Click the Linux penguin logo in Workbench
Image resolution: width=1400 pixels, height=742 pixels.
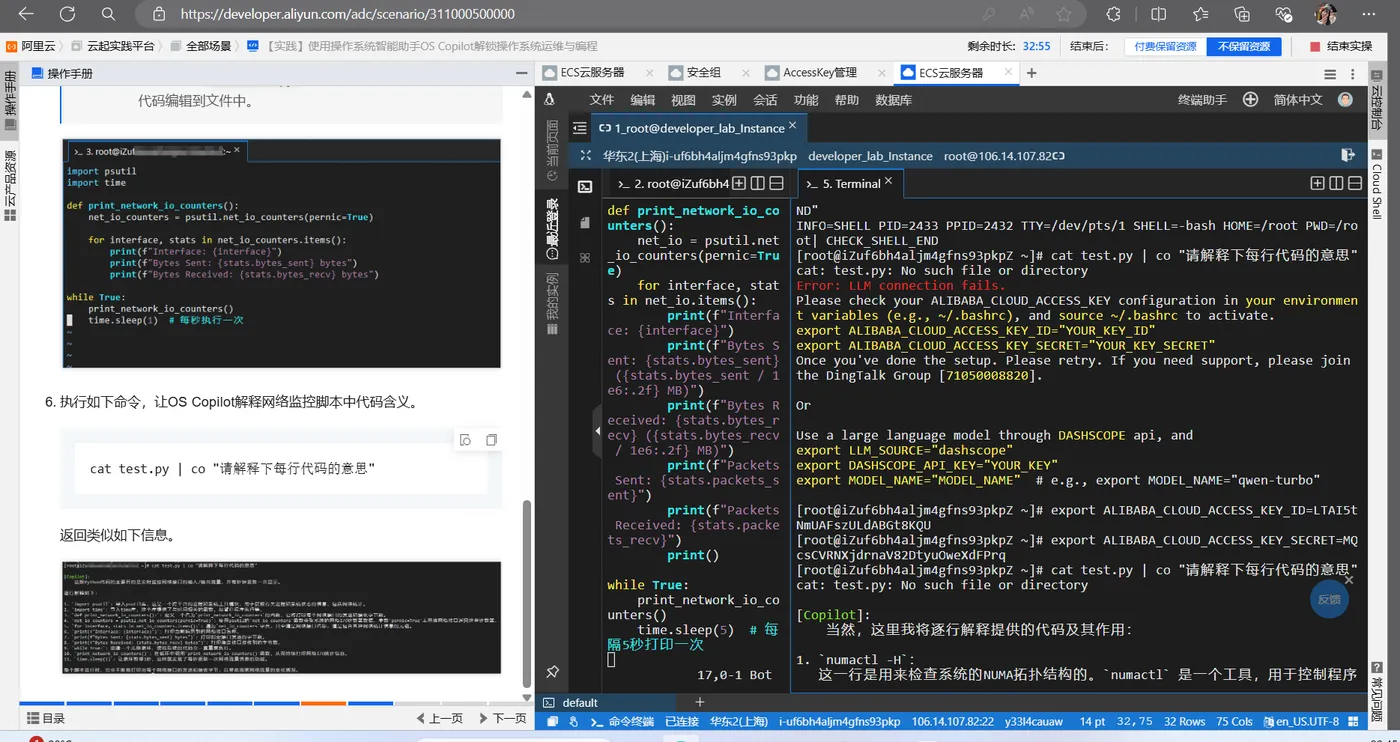tap(550, 99)
